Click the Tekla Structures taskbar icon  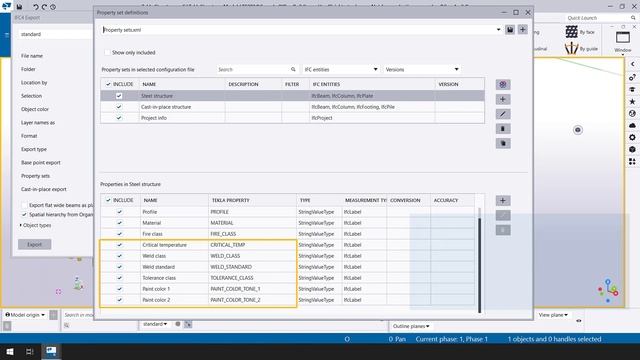tap(51, 351)
